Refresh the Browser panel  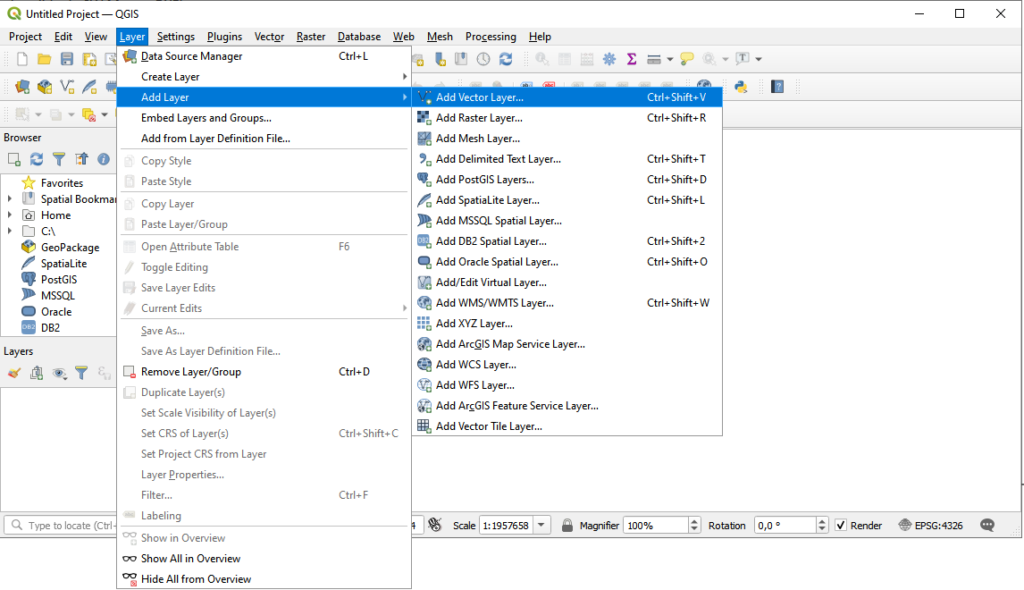pyautogui.click(x=37, y=159)
